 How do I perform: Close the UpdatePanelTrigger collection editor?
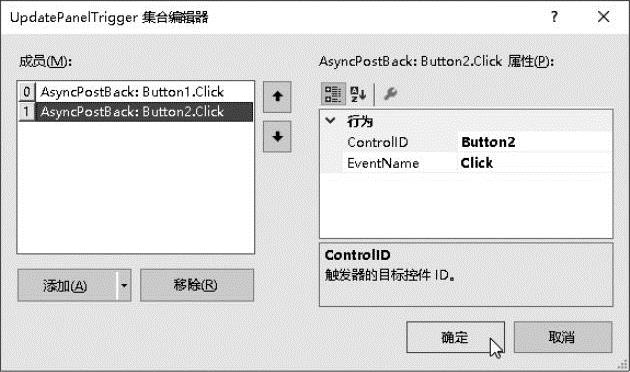(603, 17)
